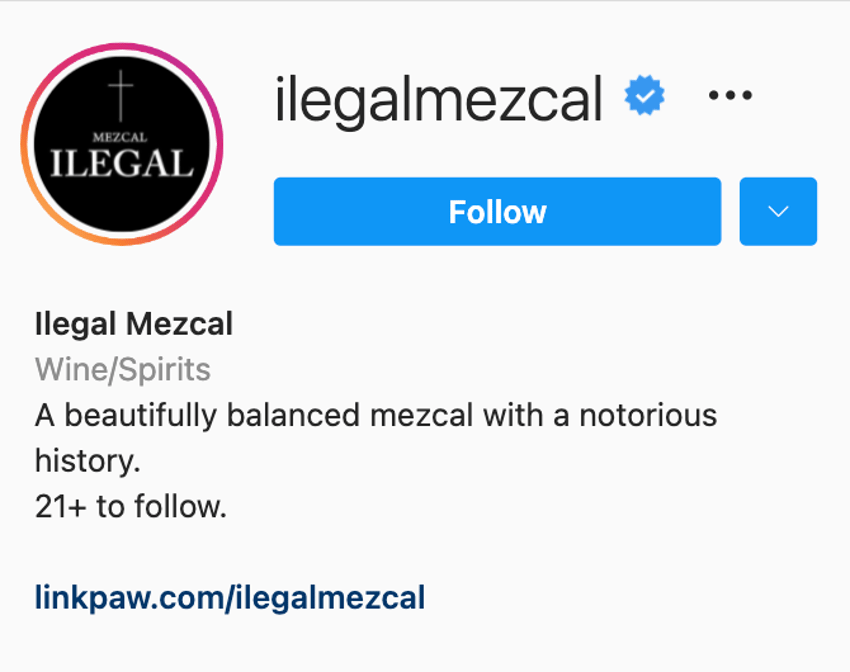
Task: Click the ilegalmezcal username heading
Action: coord(439,99)
